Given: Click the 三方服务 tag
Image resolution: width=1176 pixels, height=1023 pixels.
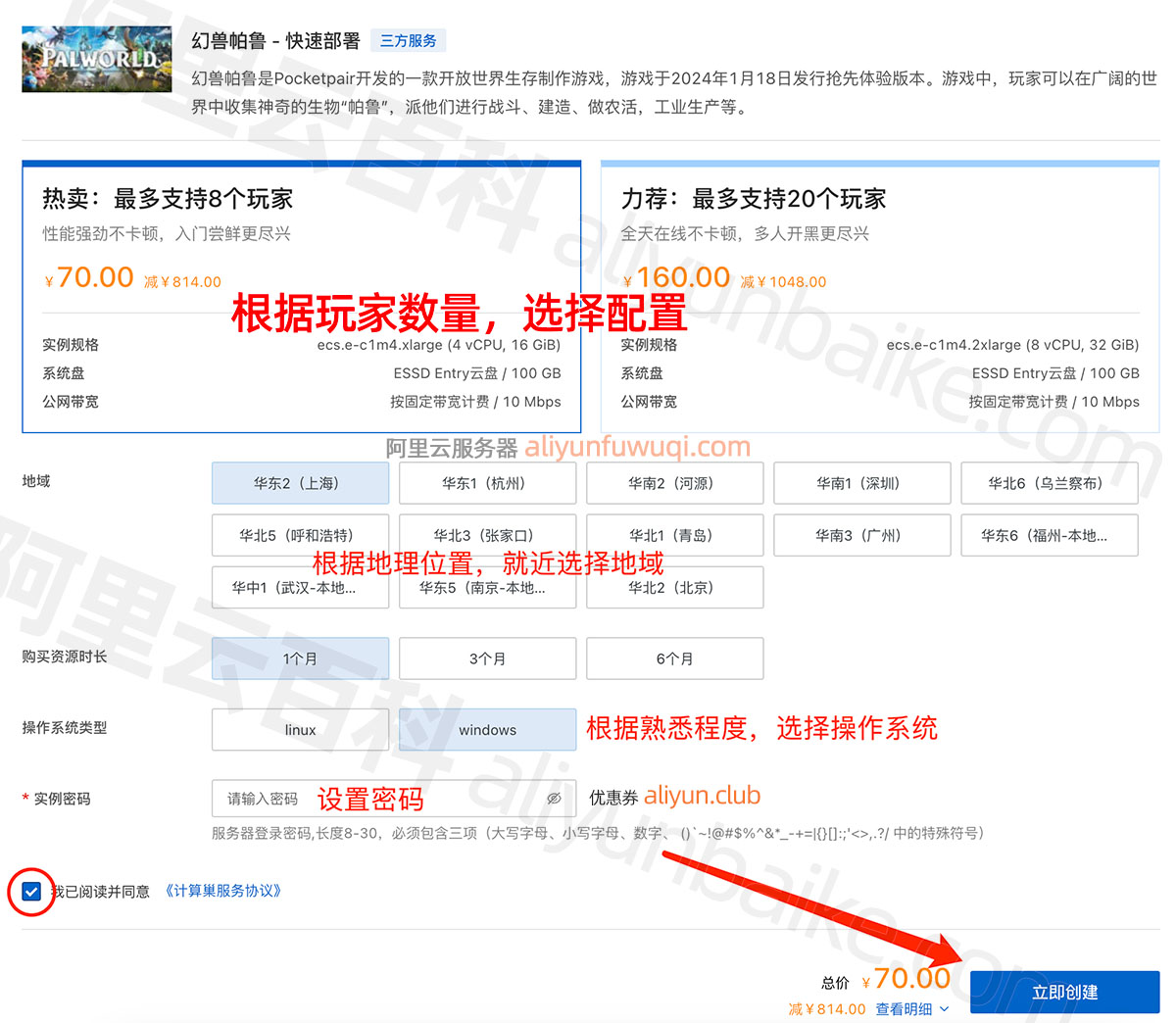Looking at the screenshot, I should coord(409,40).
